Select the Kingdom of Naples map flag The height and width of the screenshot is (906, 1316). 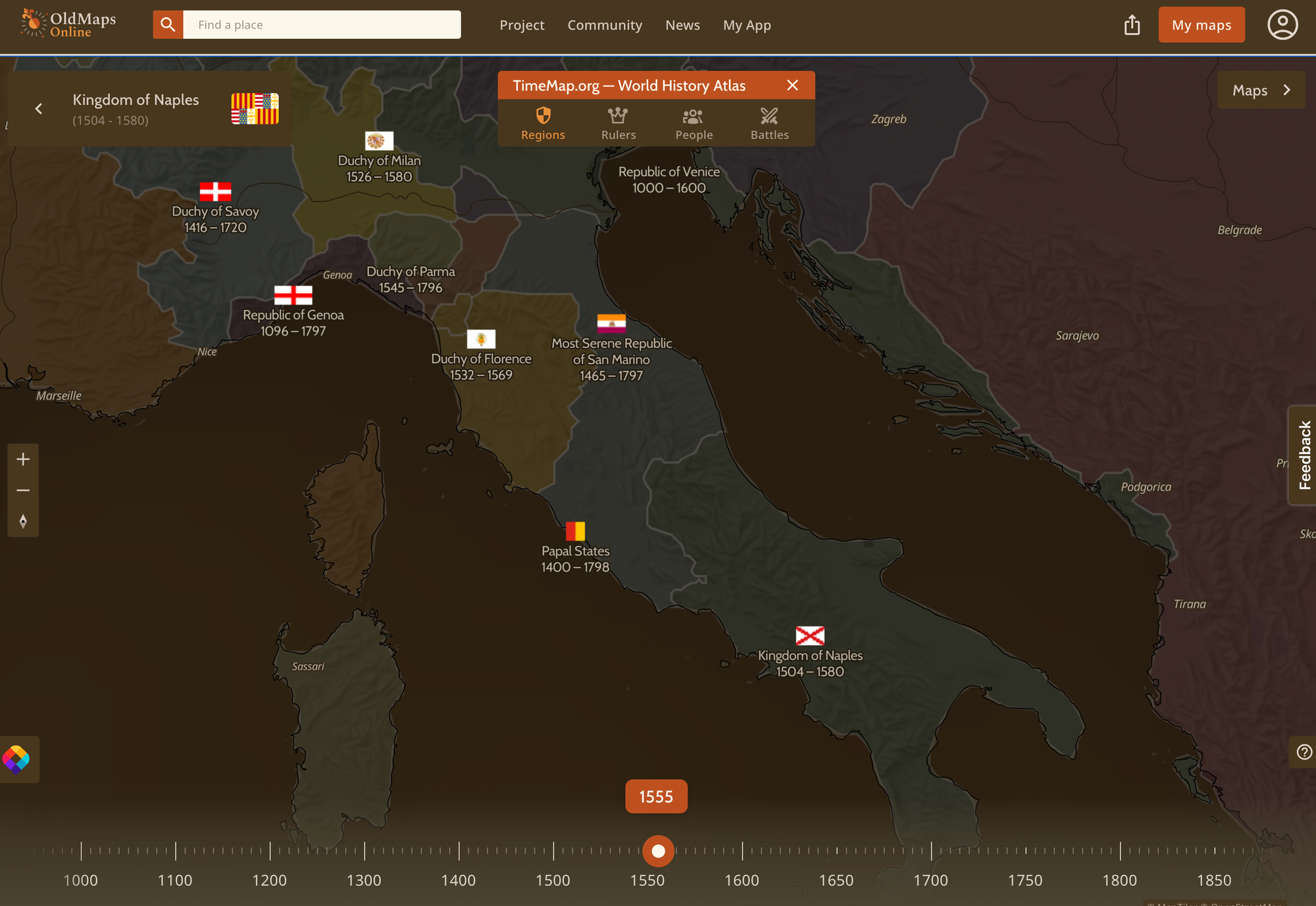[810, 636]
